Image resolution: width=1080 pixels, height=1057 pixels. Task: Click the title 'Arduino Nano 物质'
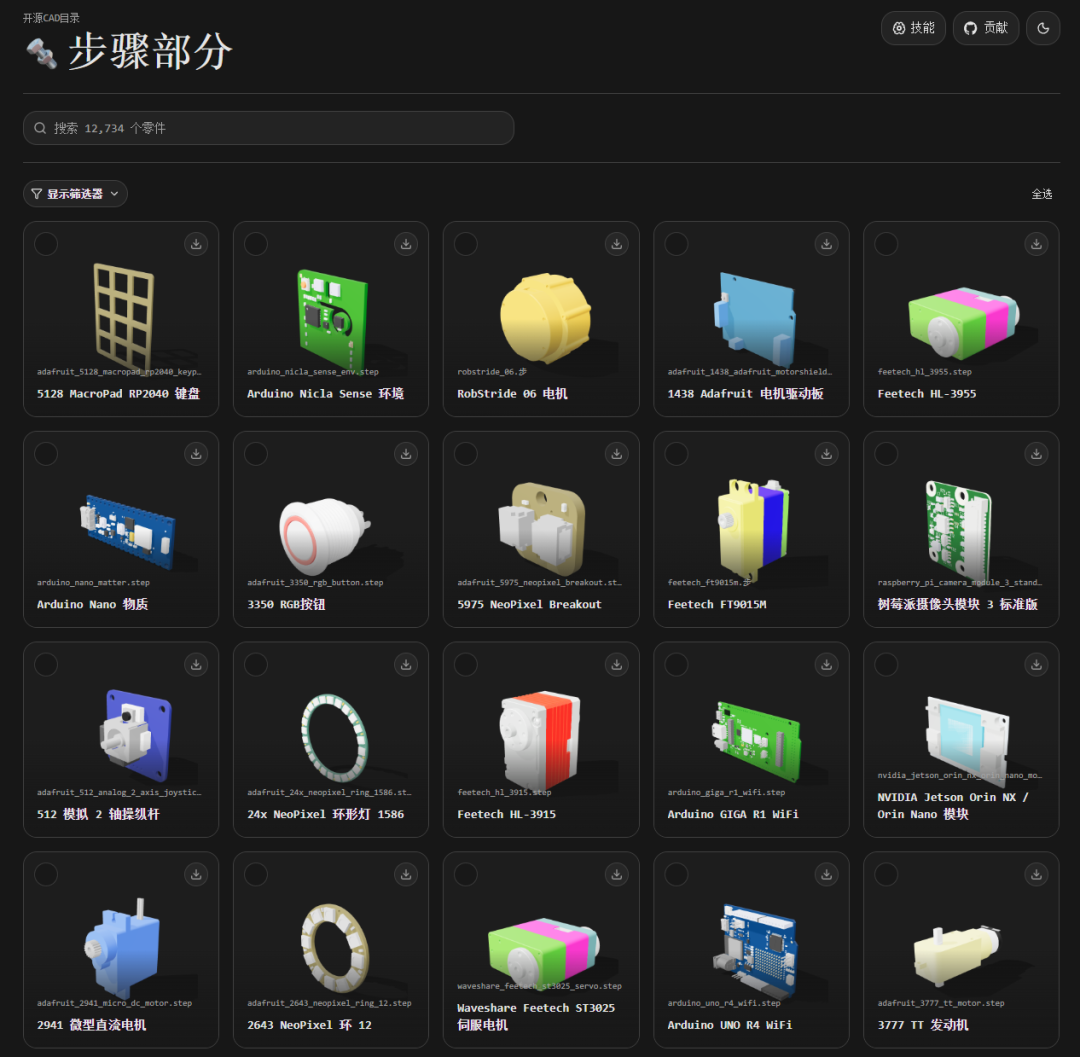tap(92, 604)
